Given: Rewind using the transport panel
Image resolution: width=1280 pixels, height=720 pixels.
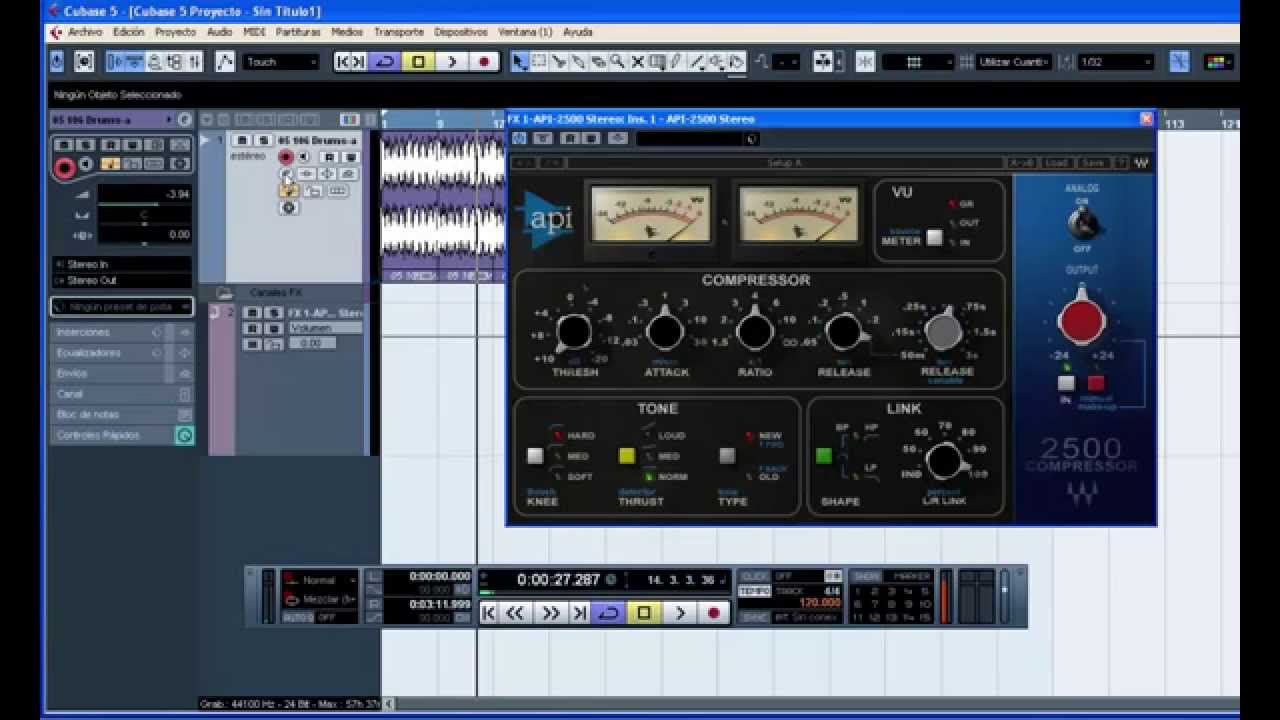Looking at the screenshot, I should [x=515, y=613].
